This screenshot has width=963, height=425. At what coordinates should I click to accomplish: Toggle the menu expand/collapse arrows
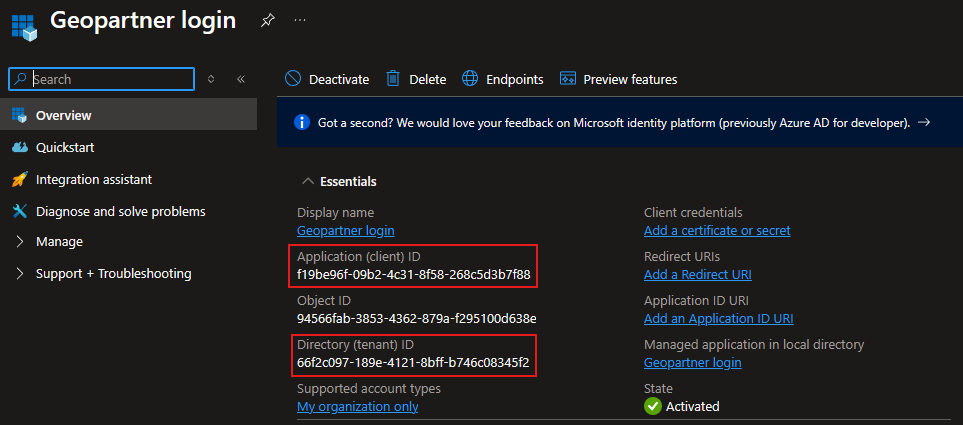211,79
